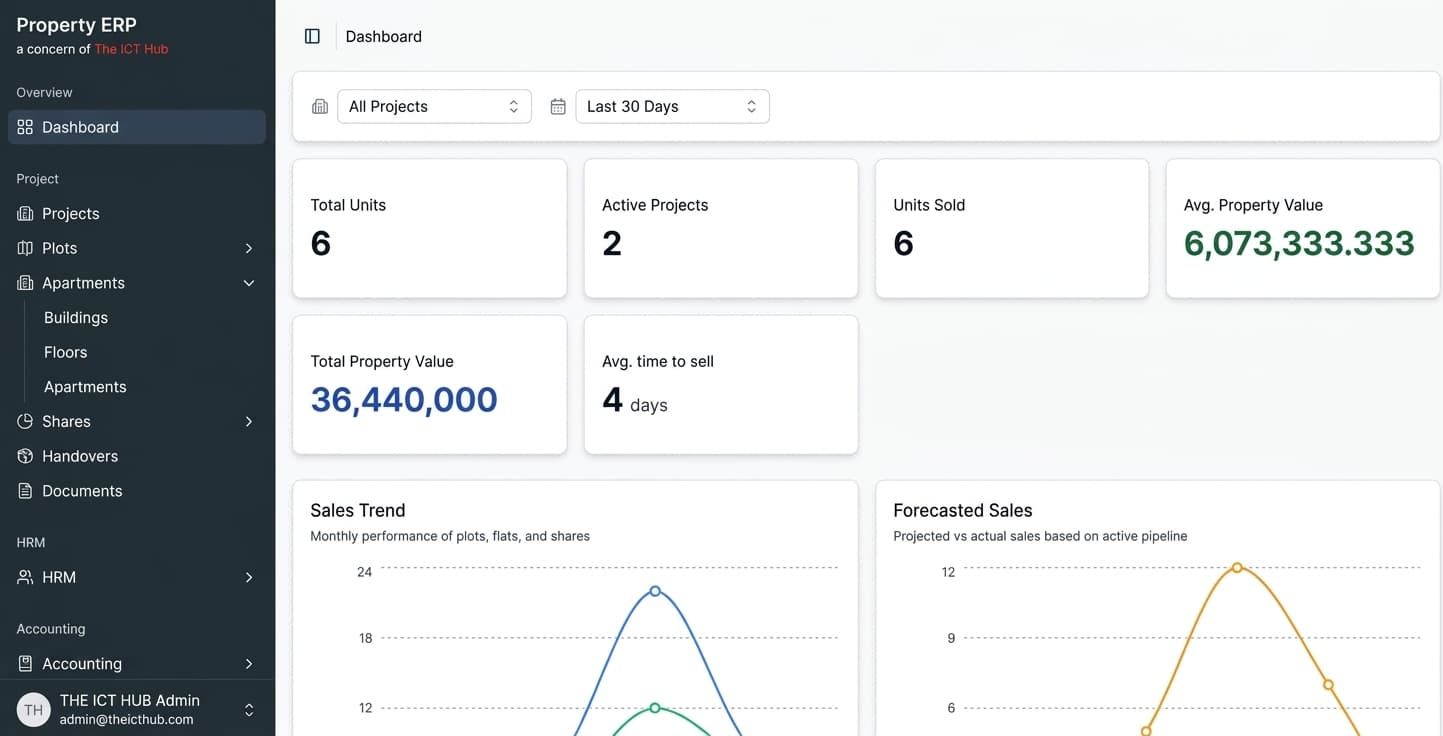Expand the Accounting submenu chevron
The height and width of the screenshot is (736, 1443).
tap(249, 664)
